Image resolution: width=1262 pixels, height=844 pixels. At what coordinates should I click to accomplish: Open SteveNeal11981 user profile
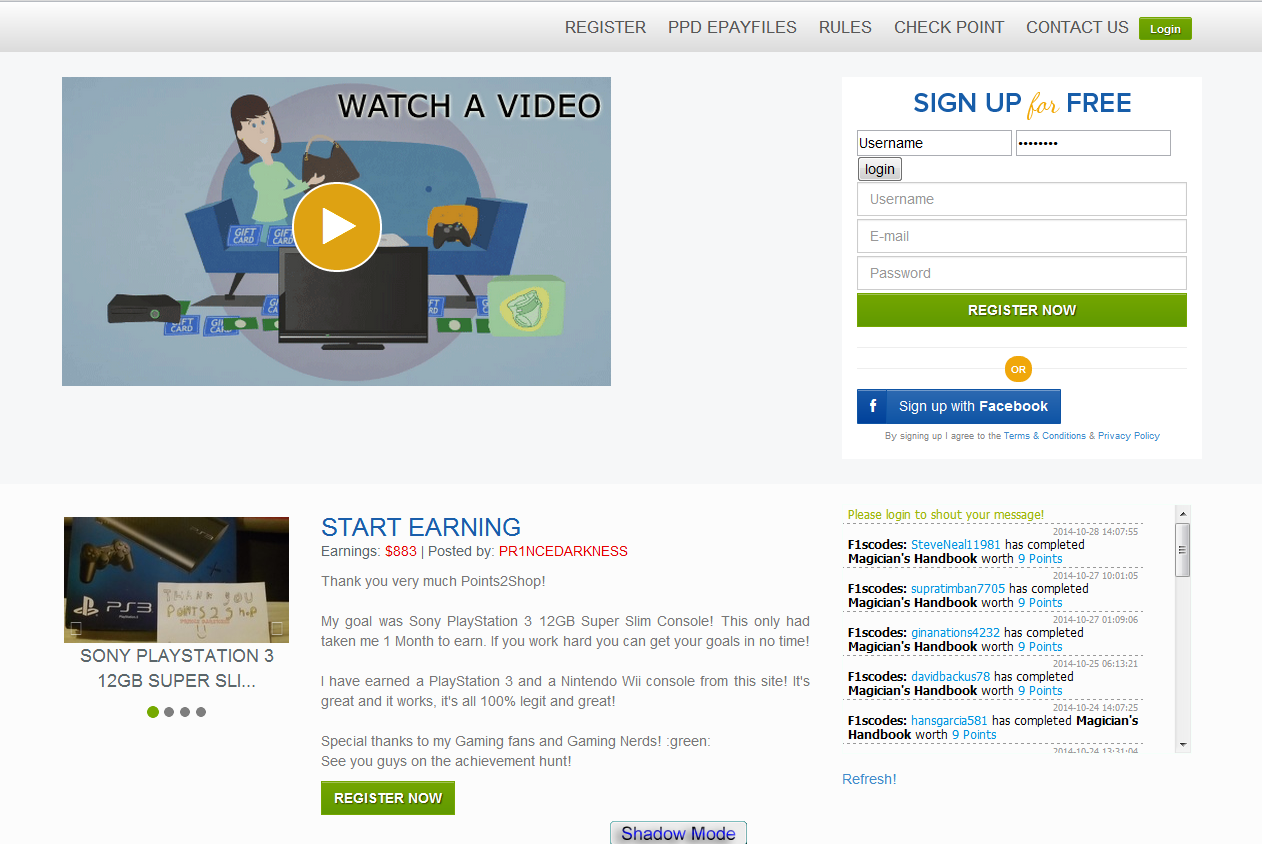pos(956,545)
